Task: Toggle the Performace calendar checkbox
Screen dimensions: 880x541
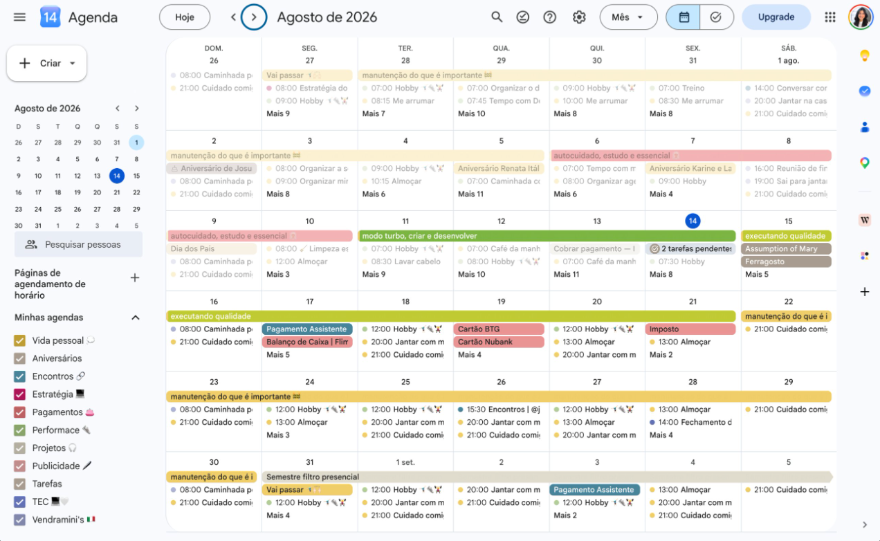Action: click(20, 430)
